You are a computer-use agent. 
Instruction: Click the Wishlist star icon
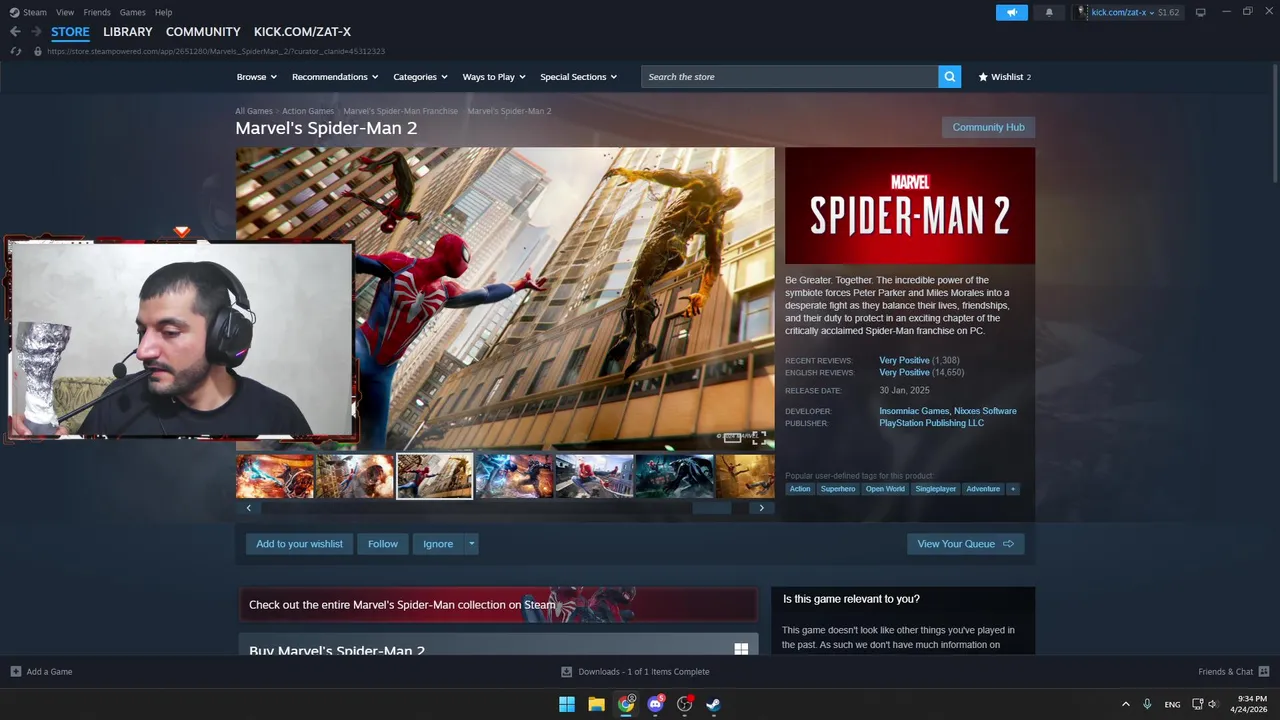983,77
